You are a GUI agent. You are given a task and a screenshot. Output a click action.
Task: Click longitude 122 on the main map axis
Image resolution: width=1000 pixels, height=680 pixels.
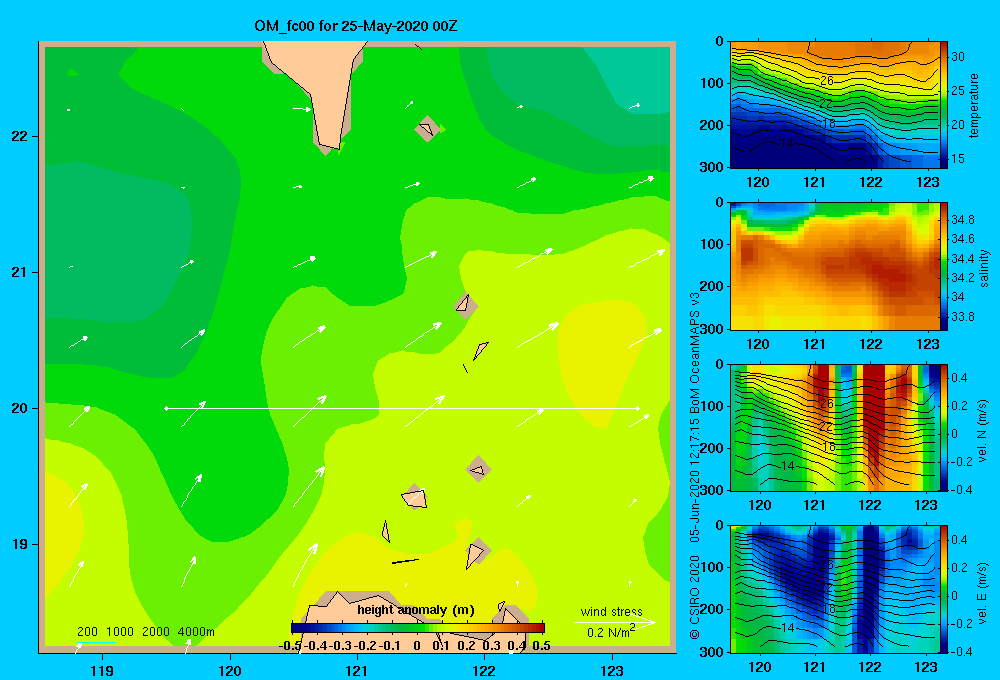click(x=484, y=670)
